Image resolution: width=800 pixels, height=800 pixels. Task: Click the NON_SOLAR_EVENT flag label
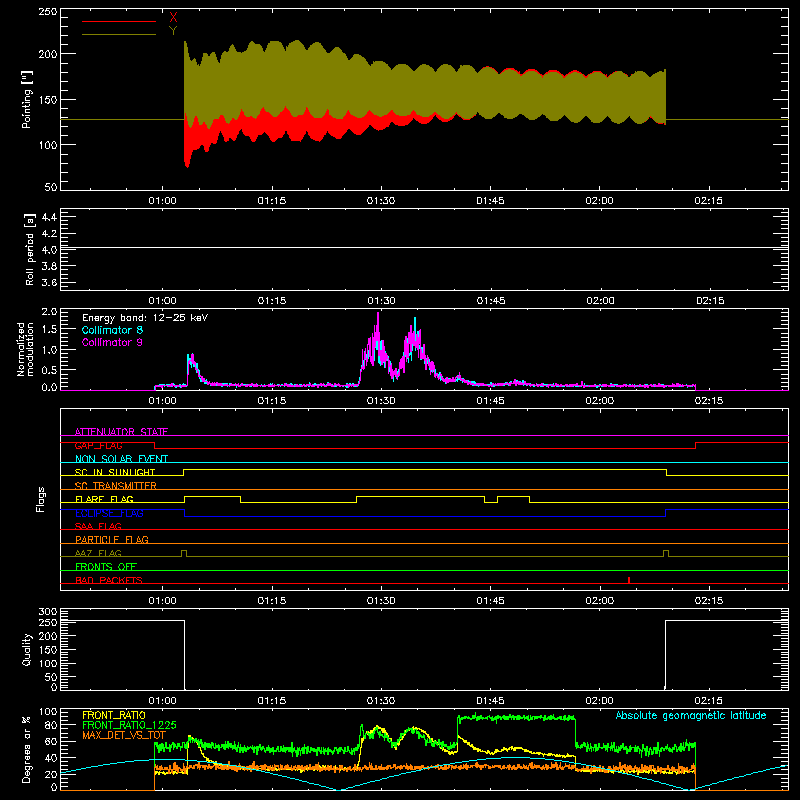(x=121, y=459)
